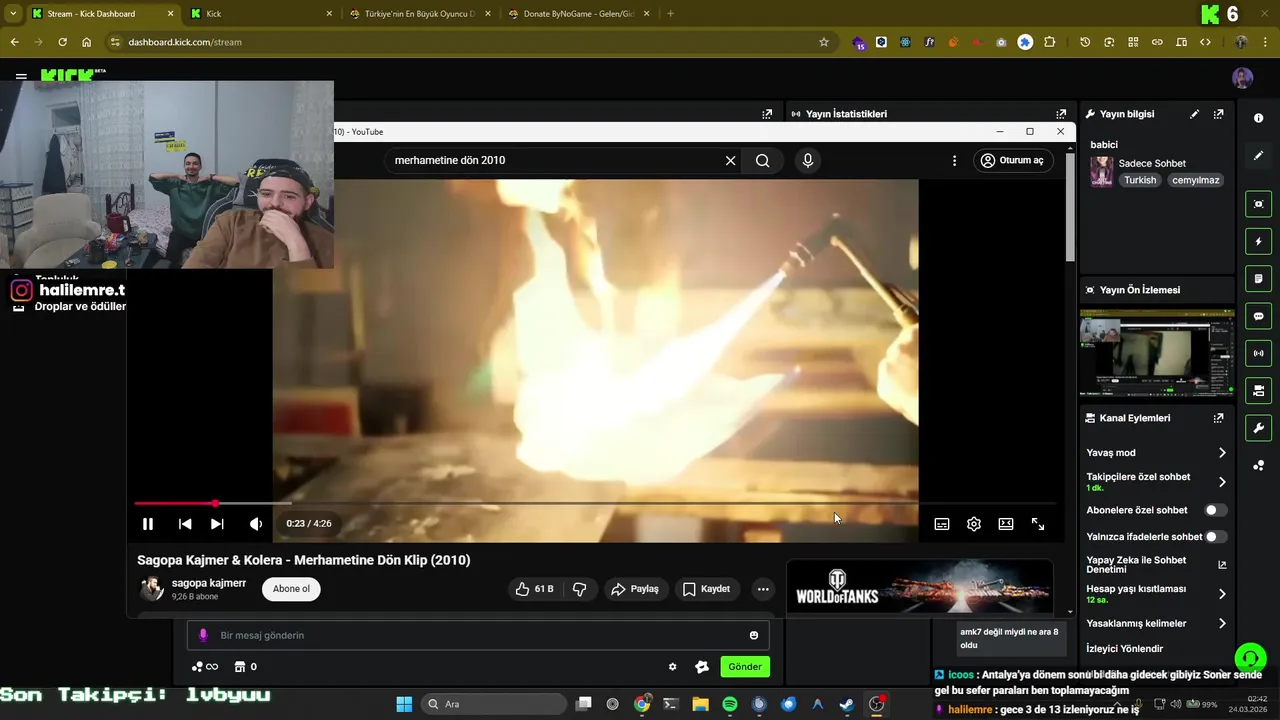Click Oturum aç sign-in button
This screenshot has height=720, width=1280.
tap(1013, 160)
